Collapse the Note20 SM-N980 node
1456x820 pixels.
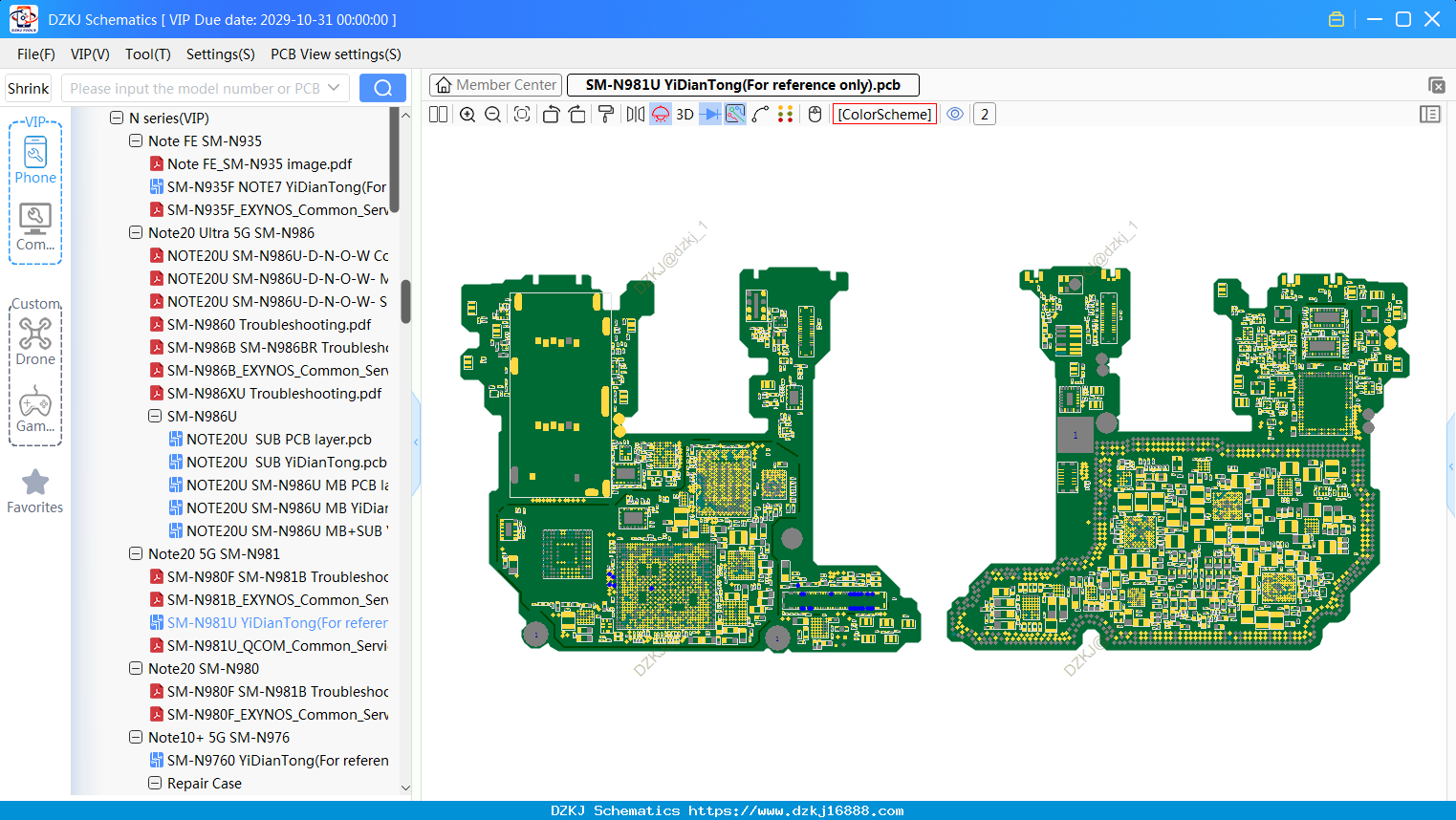[x=136, y=669]
